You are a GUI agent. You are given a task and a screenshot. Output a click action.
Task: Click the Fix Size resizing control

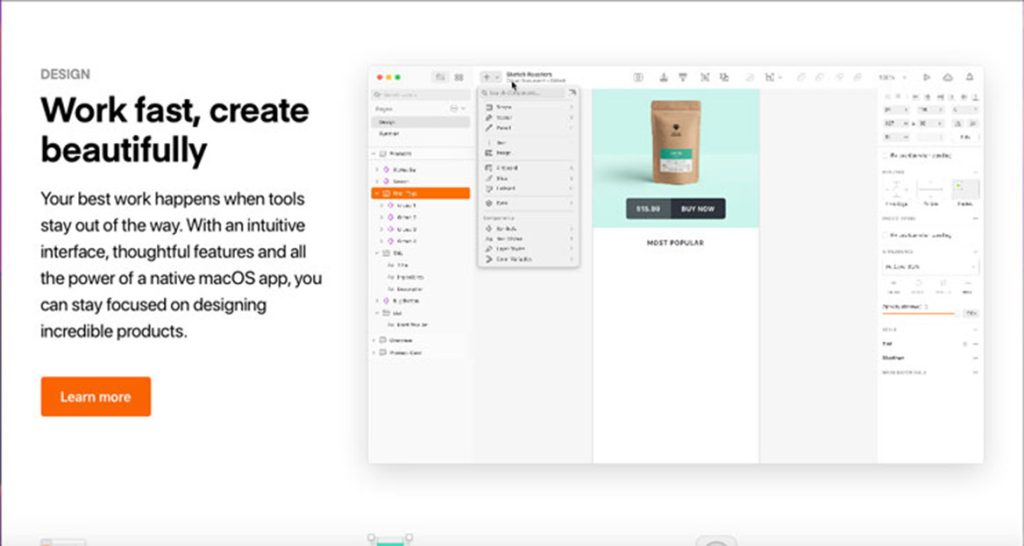[931, 190]
